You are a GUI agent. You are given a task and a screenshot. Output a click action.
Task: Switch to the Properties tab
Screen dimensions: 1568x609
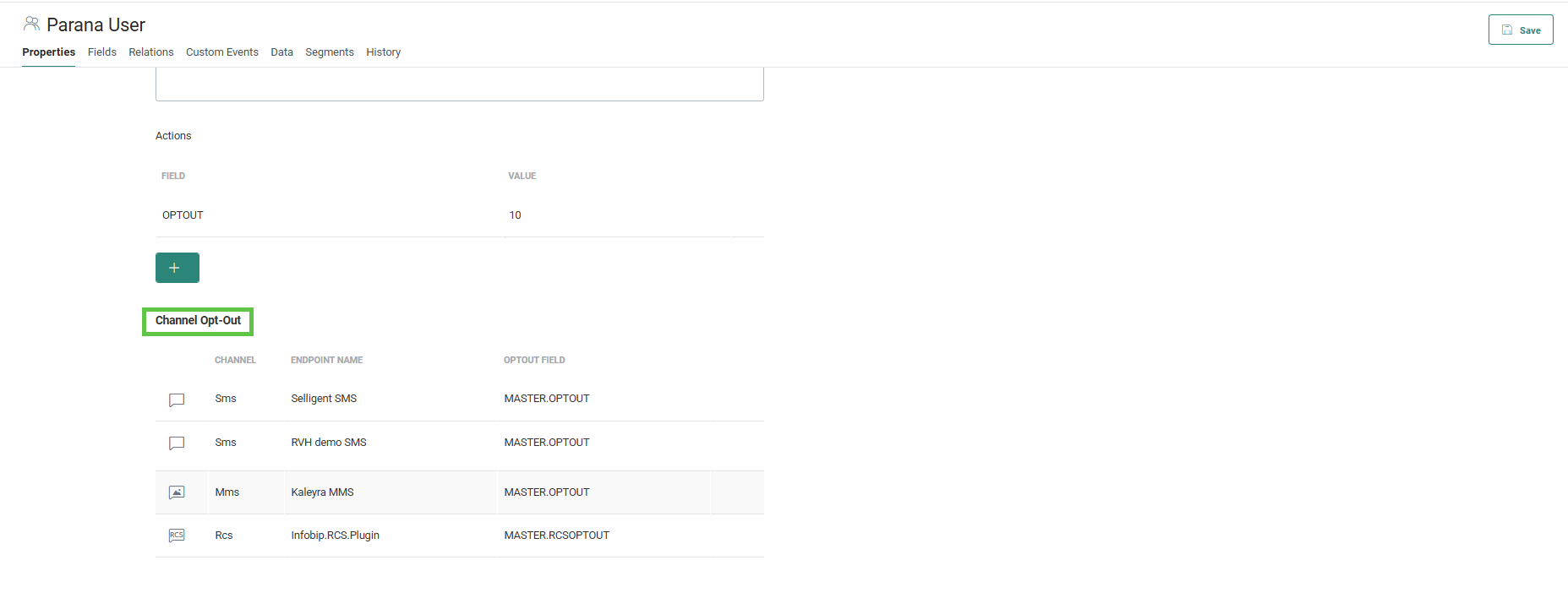(48, 52)
